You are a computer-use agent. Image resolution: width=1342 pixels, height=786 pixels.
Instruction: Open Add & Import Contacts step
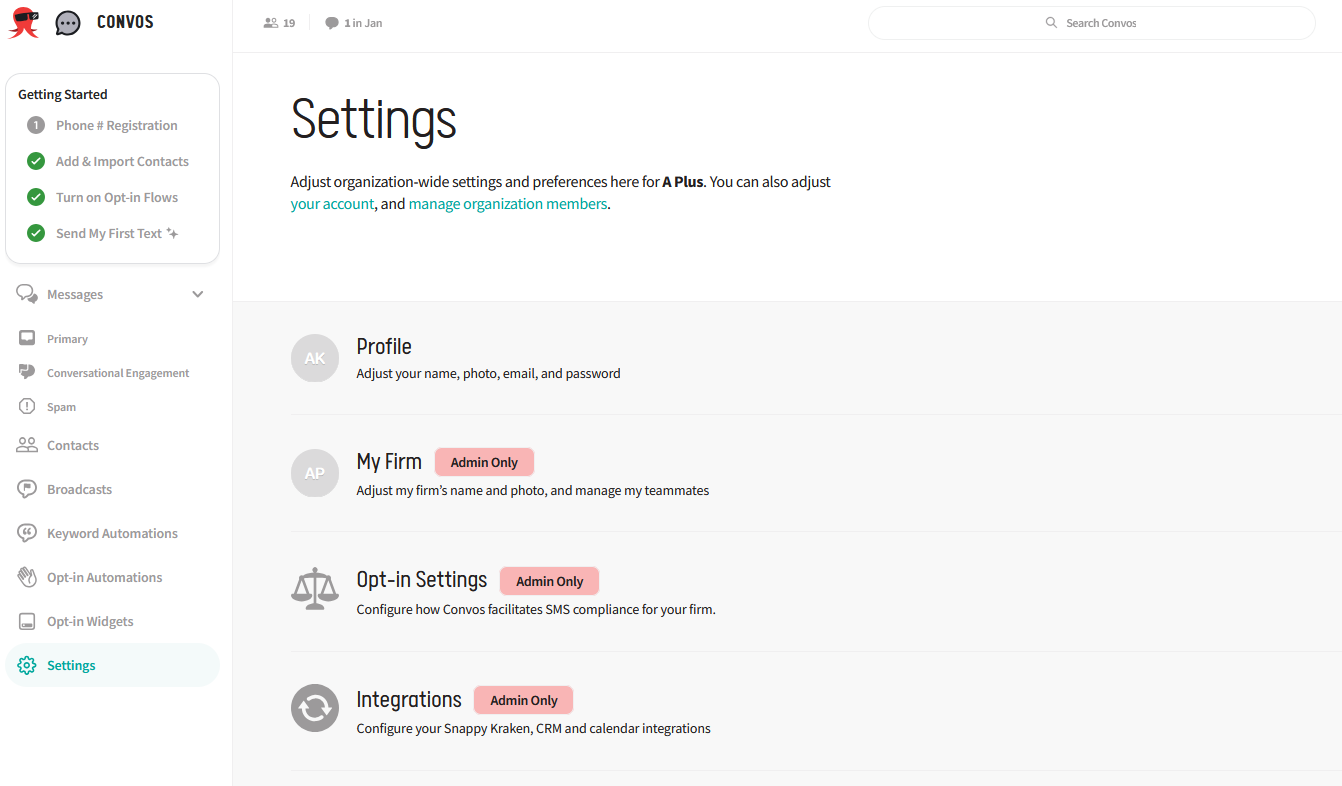pyautogui.click(x=122, y=161)
